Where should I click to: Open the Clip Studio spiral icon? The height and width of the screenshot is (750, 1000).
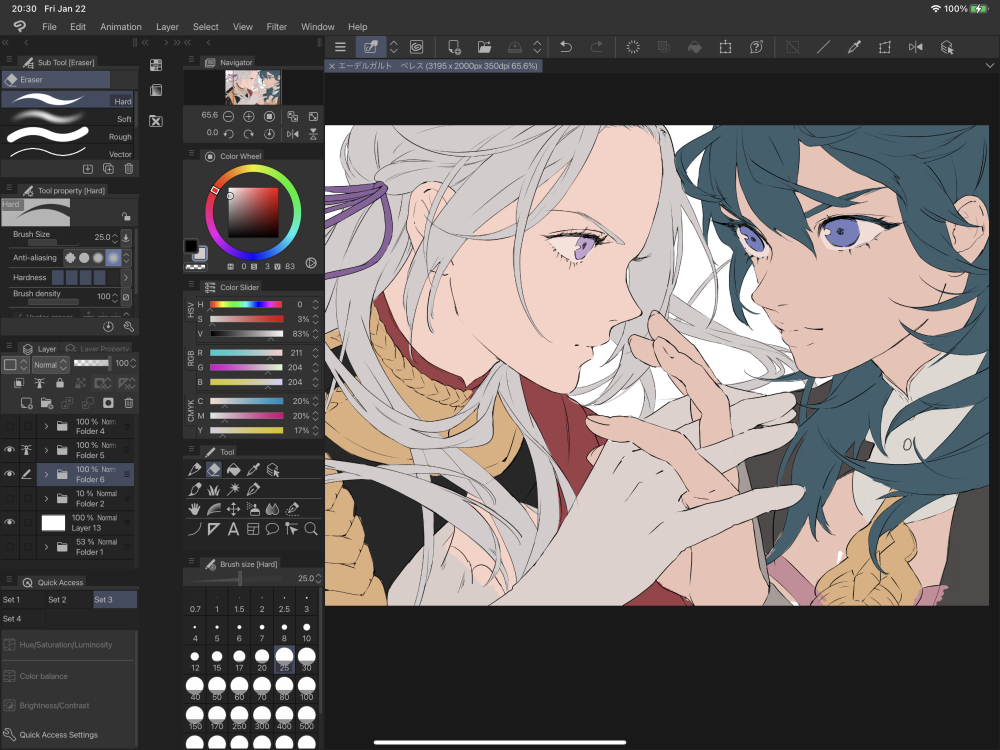click(416, 47)
